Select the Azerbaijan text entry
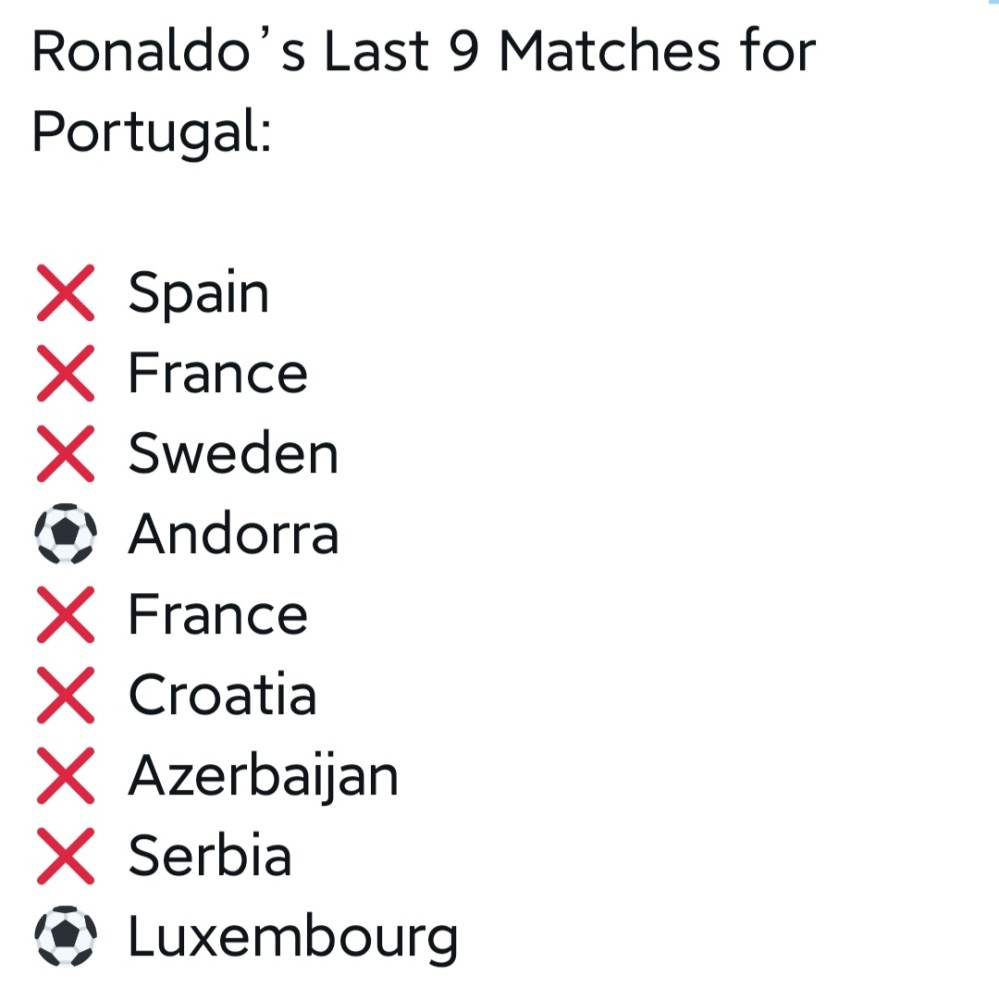Screen dimensions: 999x1000 263,776
